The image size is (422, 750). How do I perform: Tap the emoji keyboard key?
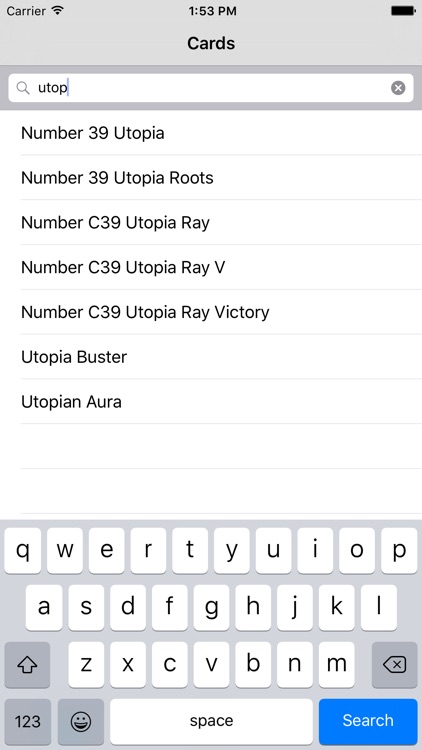point(81,721)
